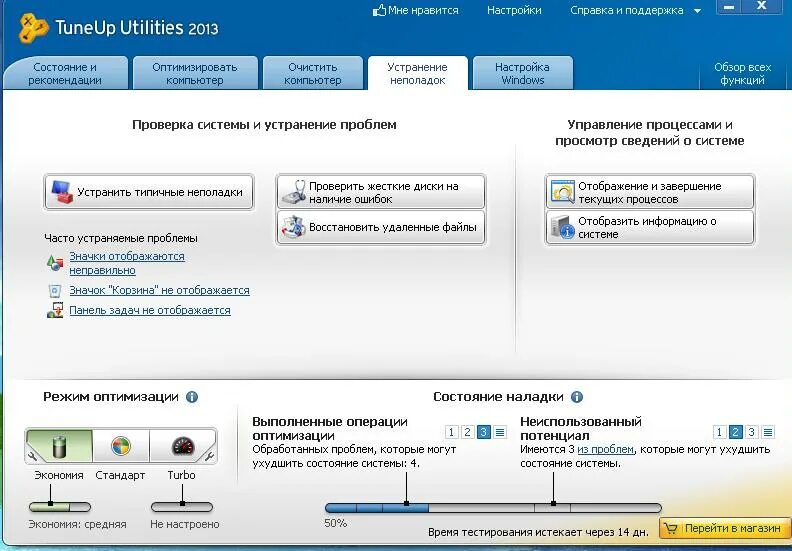Show page 3 of Неиспользованный потенциал
The width and height of the screenshot is (792, 551).
[752, 432]
